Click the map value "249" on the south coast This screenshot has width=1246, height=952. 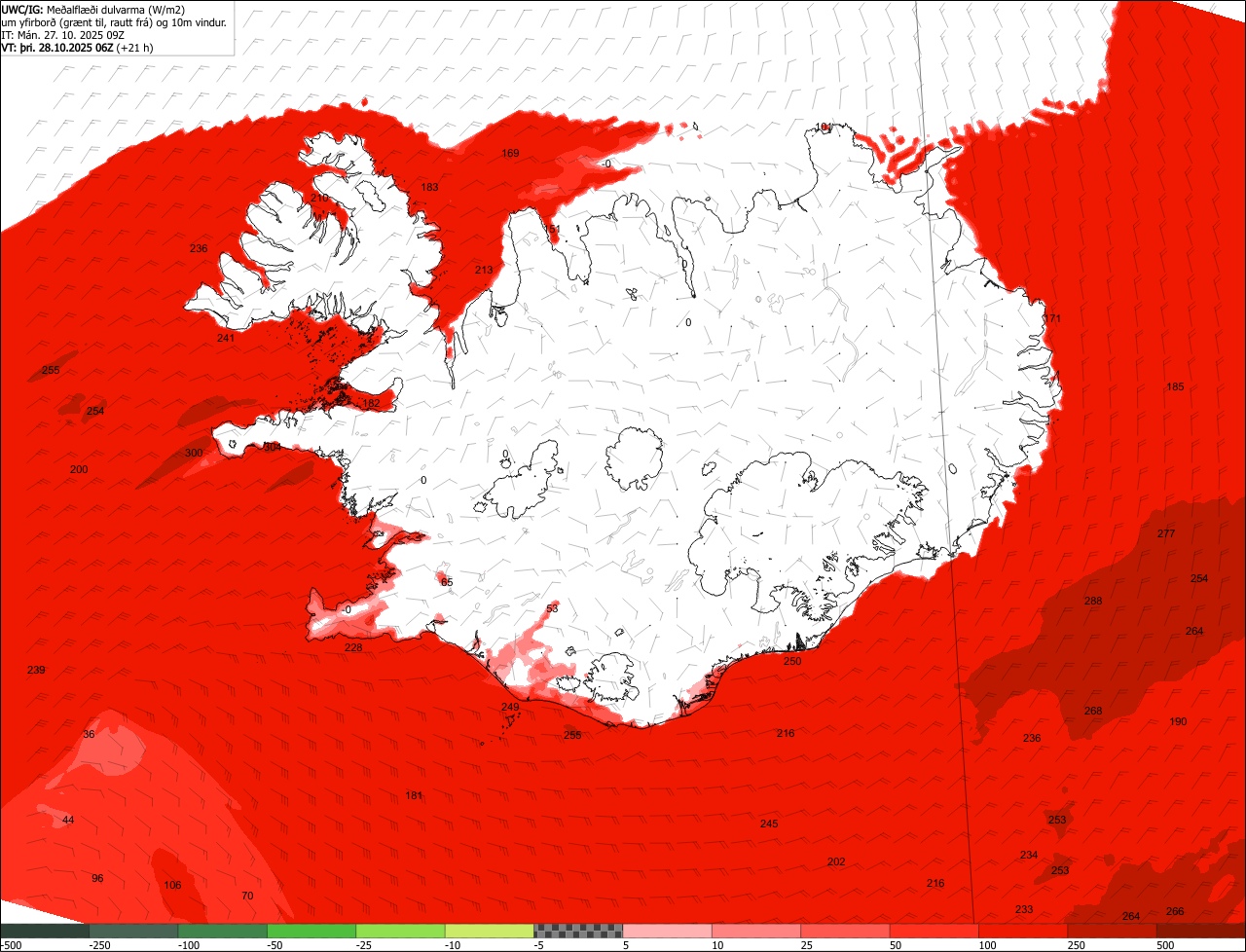(x=510, y=707)
